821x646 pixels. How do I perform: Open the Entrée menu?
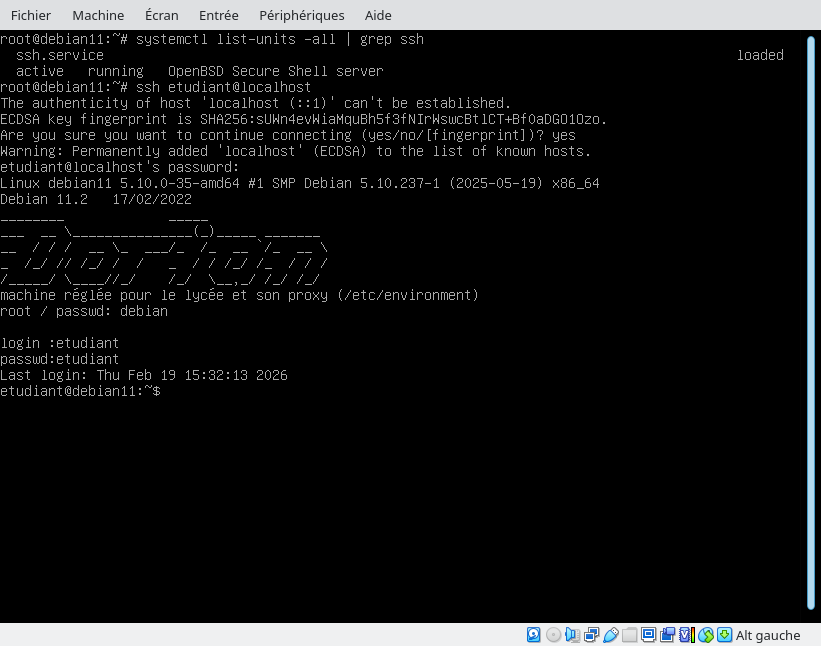tap(218, 15)
